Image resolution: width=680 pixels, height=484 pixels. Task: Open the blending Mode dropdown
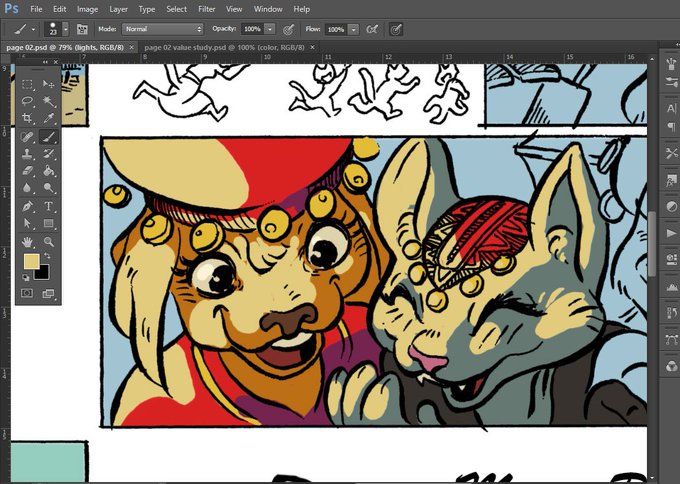point(163,29)
